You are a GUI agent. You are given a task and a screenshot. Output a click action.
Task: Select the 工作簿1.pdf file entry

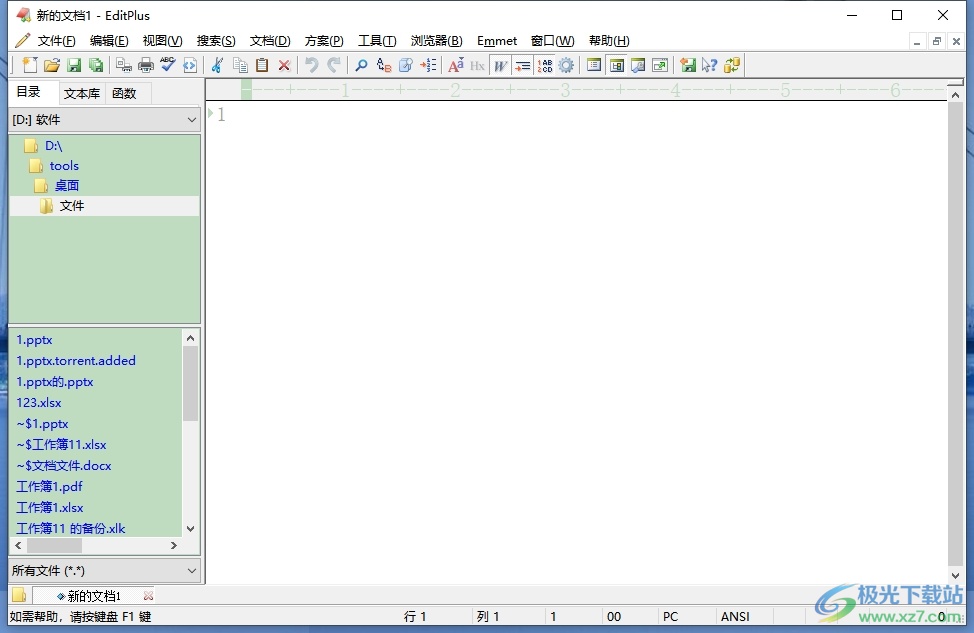(49, 487)
